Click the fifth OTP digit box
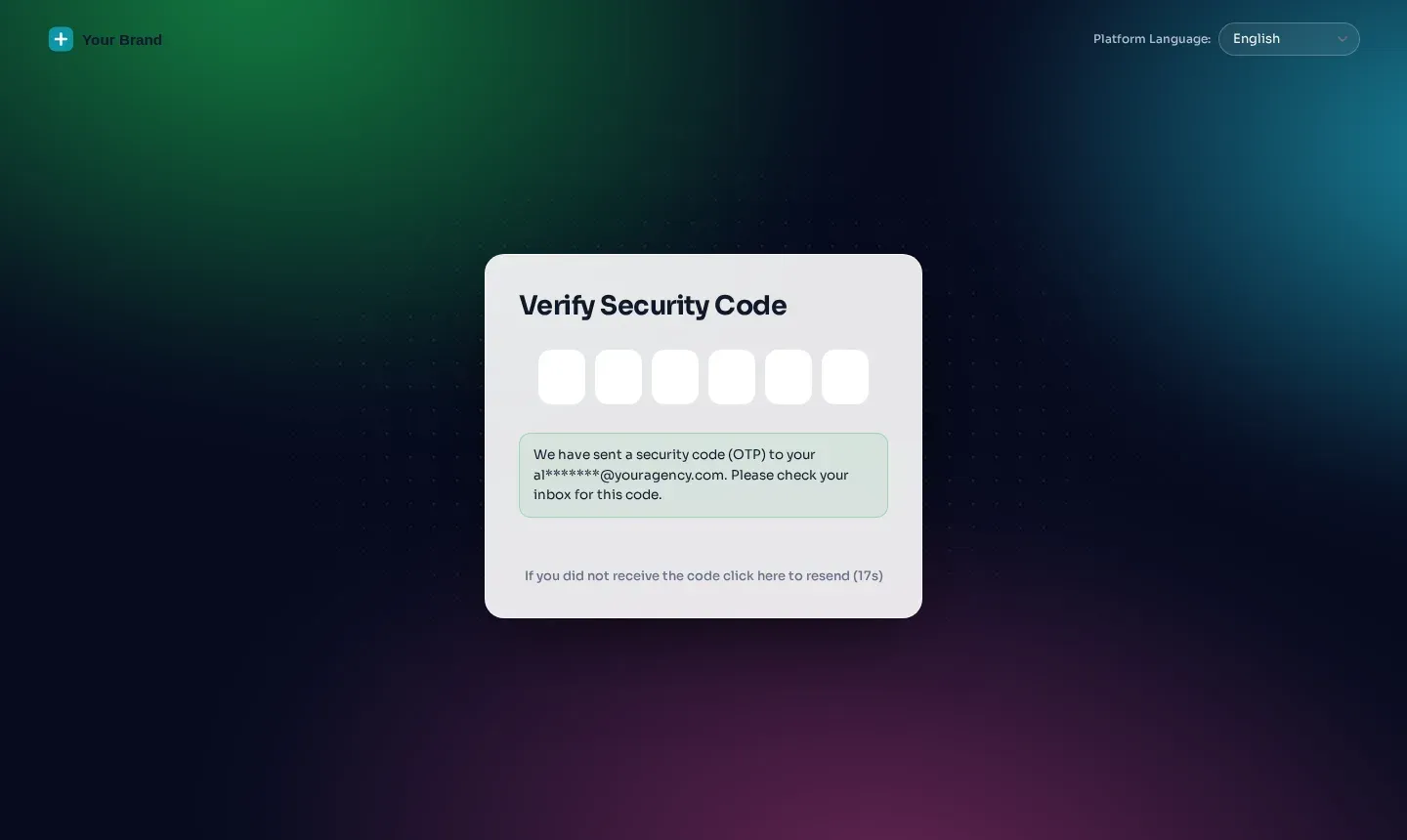The image size is (1407, 840). [x=789, y=377]
